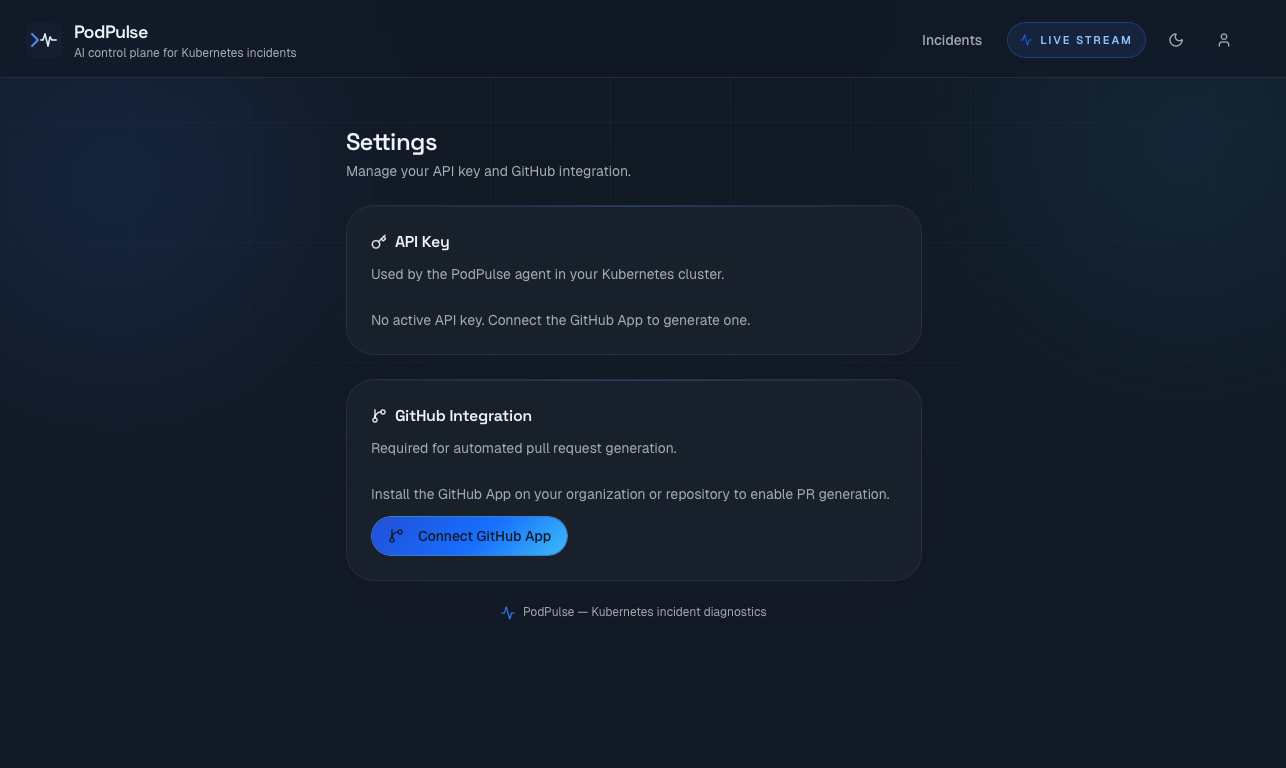This screenshot has width=1286, height=768.
Task: Click the key icon in API Key section
Action: click(x=378, y=241)
